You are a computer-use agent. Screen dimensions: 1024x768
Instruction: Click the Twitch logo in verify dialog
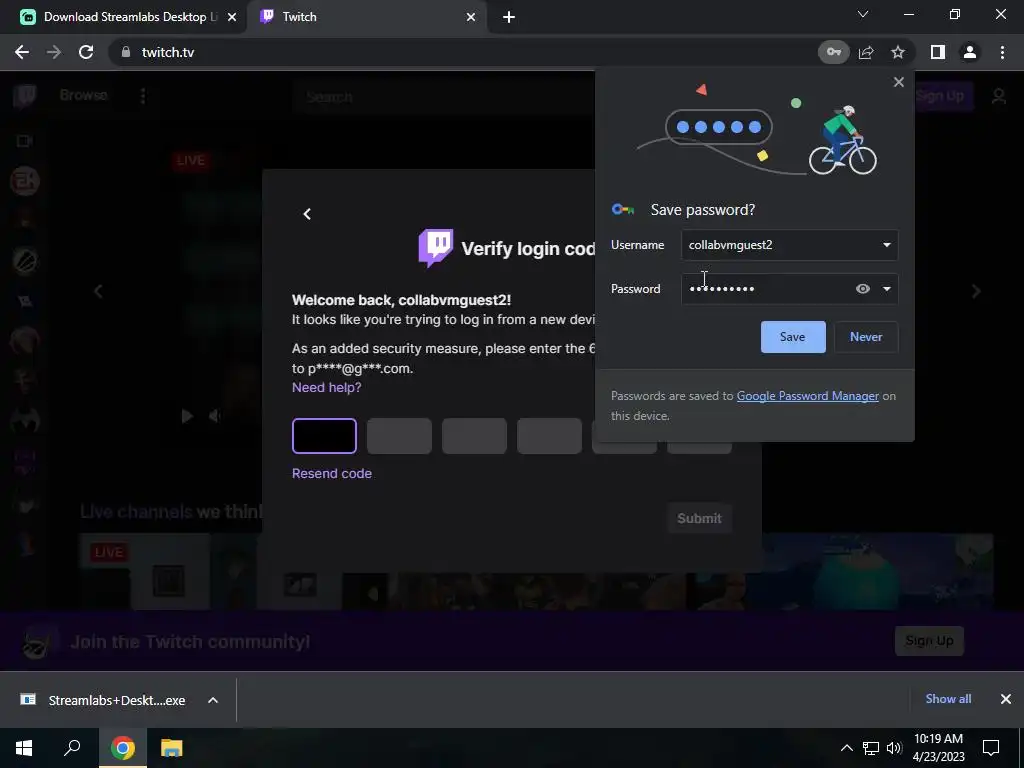click(x=436, y=248)
